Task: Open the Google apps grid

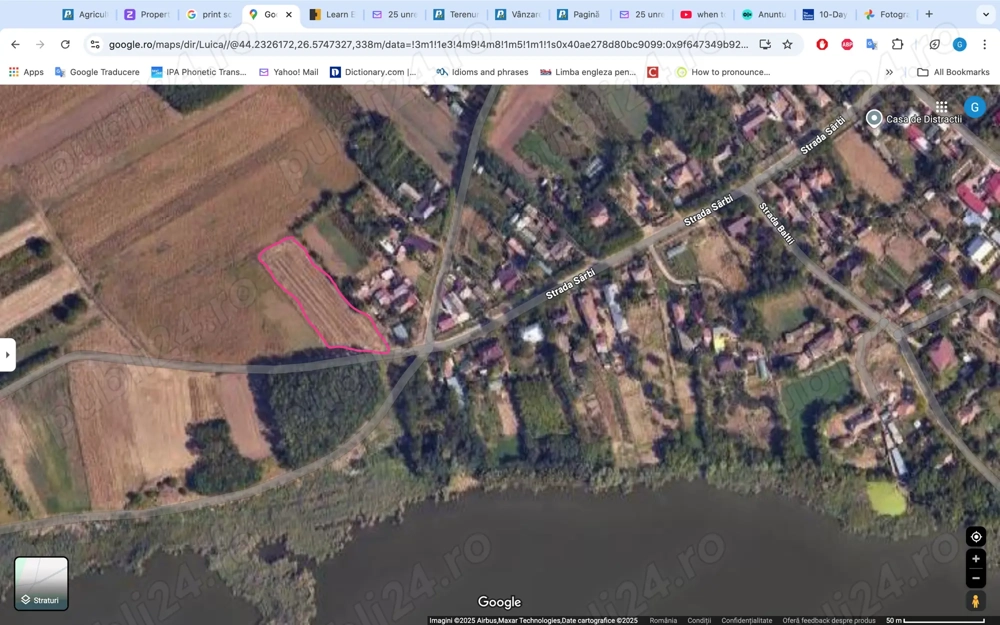Action: (941, 107)
